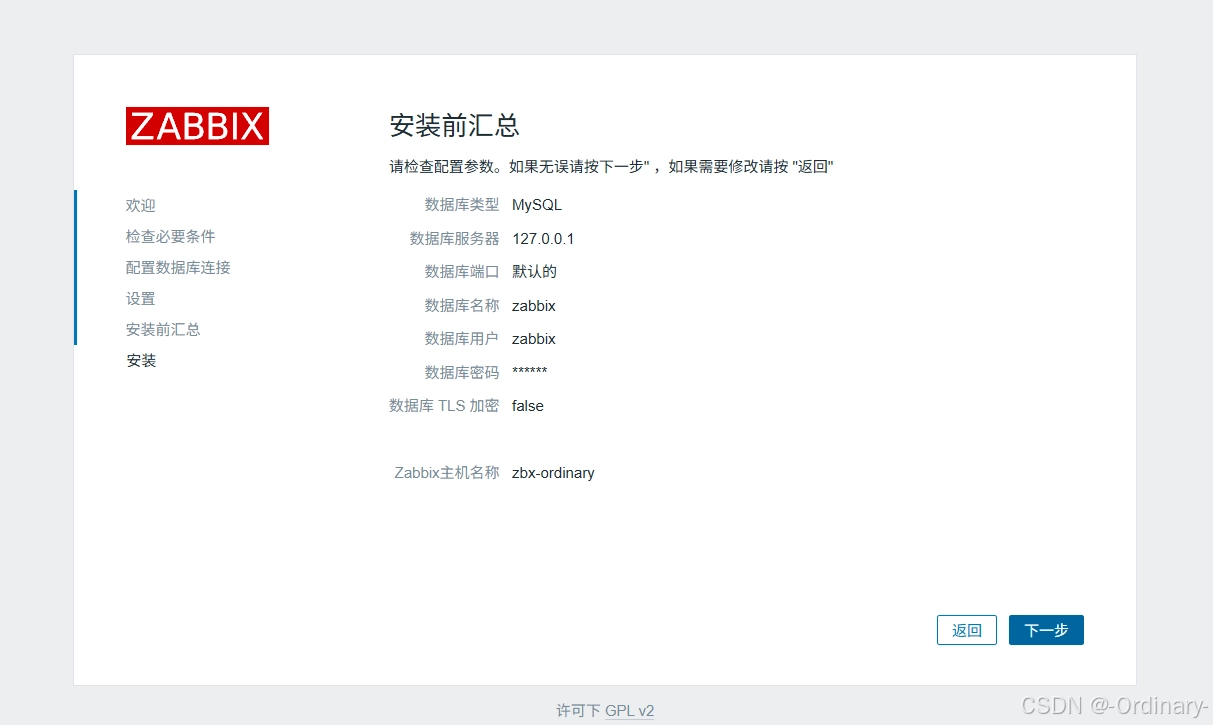
Task: Click the 数据库端口 label
Action: (x=462, y=272)
